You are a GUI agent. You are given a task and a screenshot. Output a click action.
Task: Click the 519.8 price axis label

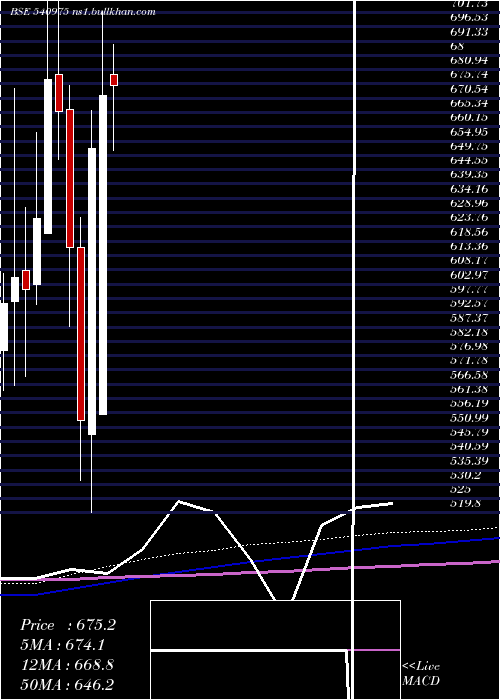465,503
